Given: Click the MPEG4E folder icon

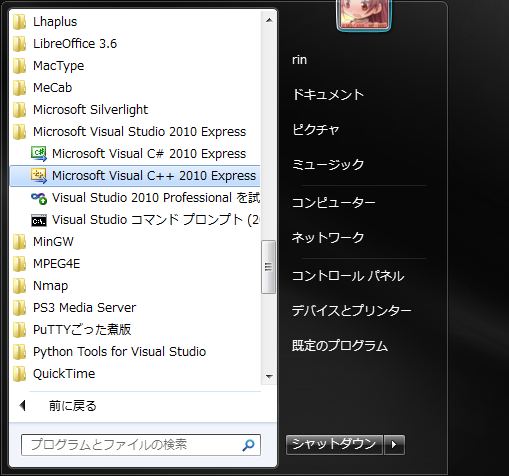Looking at the screenshot, I should (x=20, y=264).
